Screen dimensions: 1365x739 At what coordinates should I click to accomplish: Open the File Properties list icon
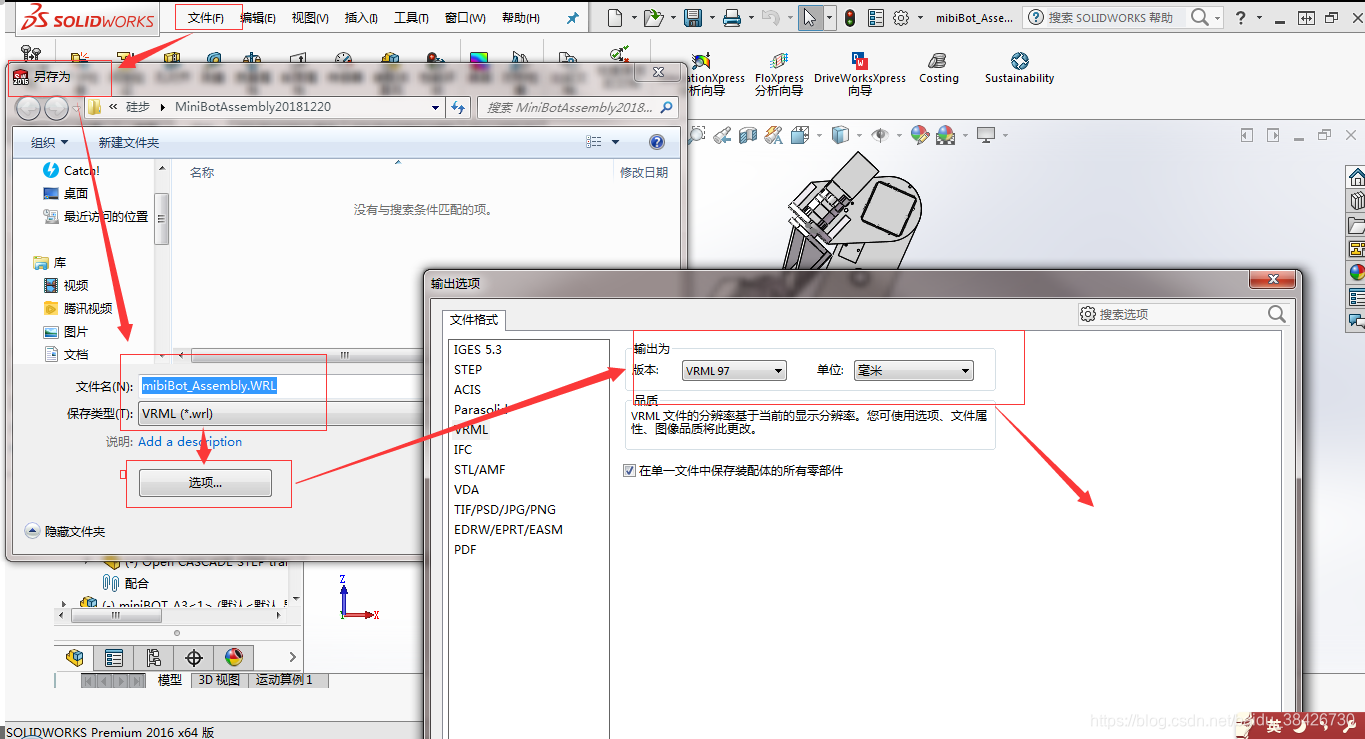tap(876, 18)
